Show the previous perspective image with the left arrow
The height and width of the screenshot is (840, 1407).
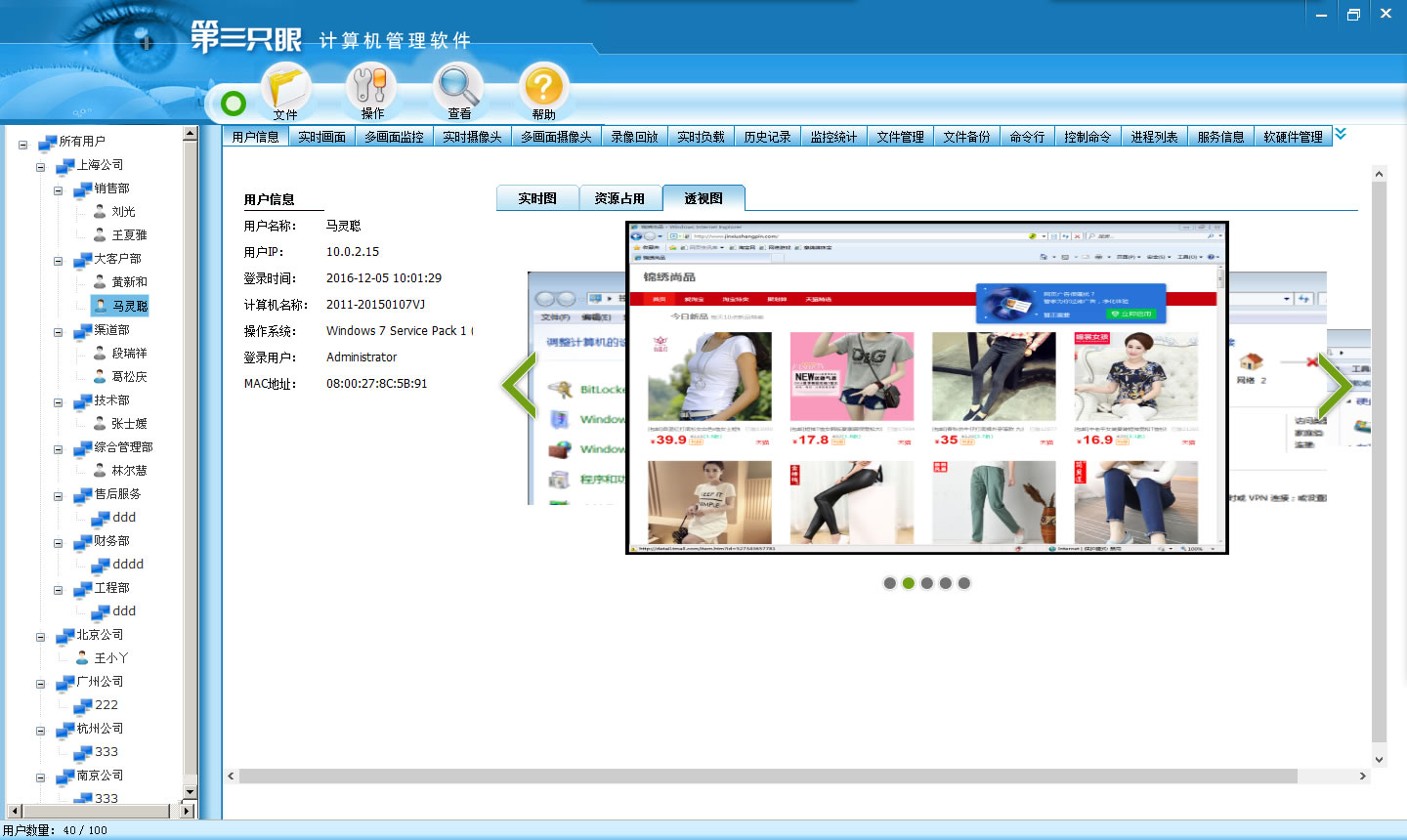point(520,386)
